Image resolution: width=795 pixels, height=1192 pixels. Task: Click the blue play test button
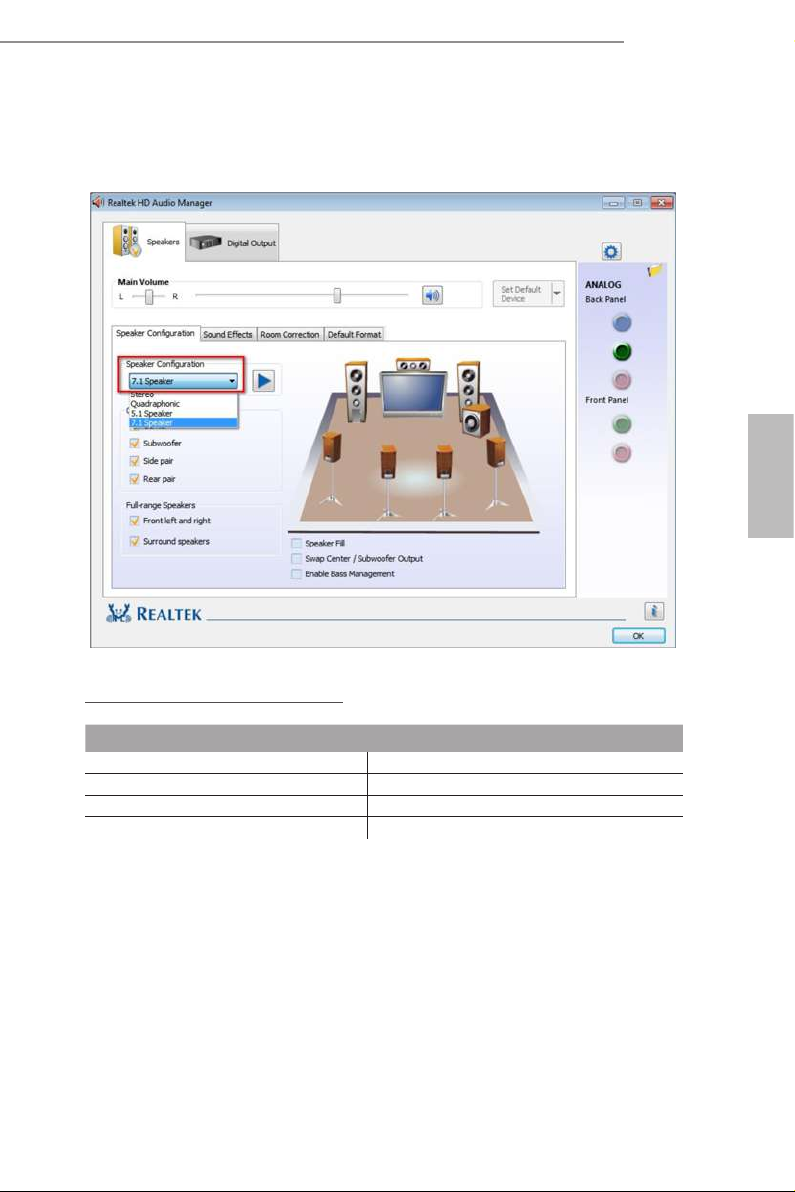point(264,381)
